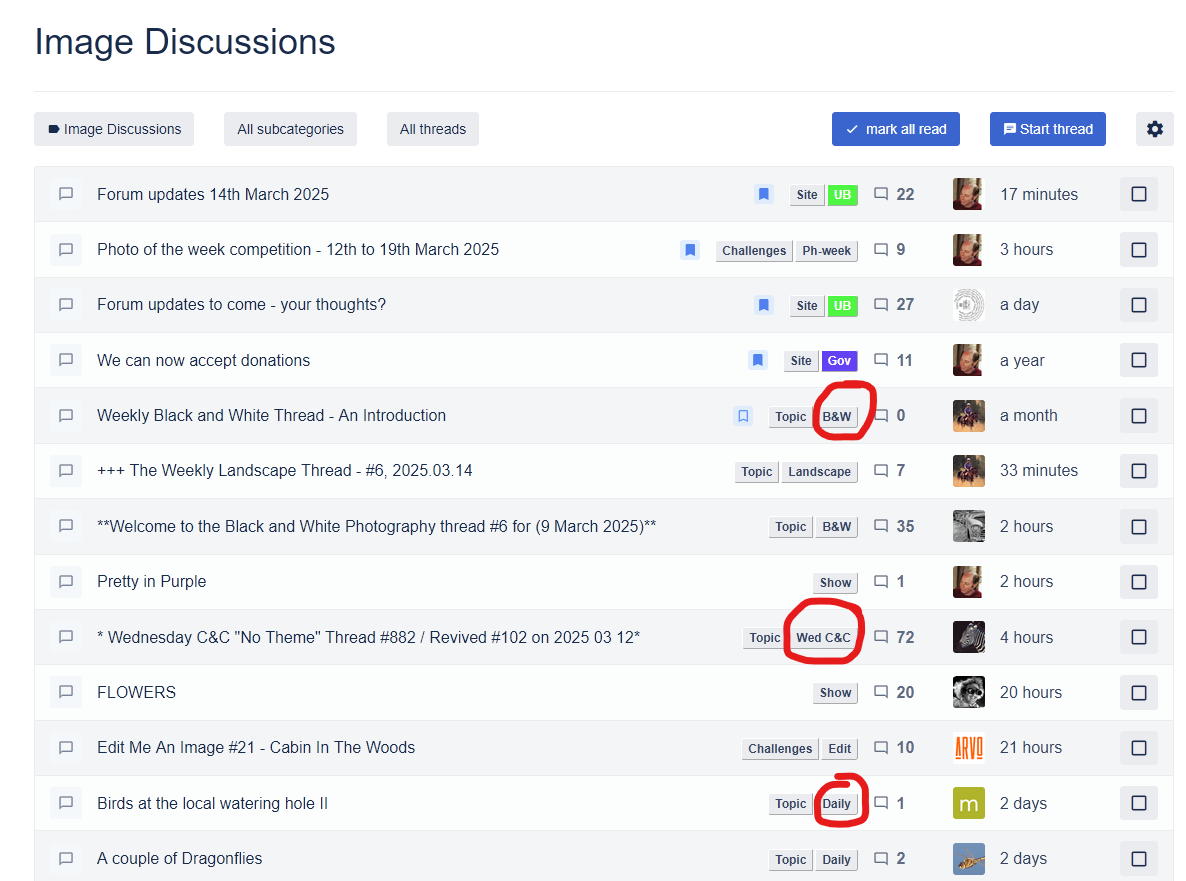
Task: Open the All threads filter
Action: pos(433,129)
